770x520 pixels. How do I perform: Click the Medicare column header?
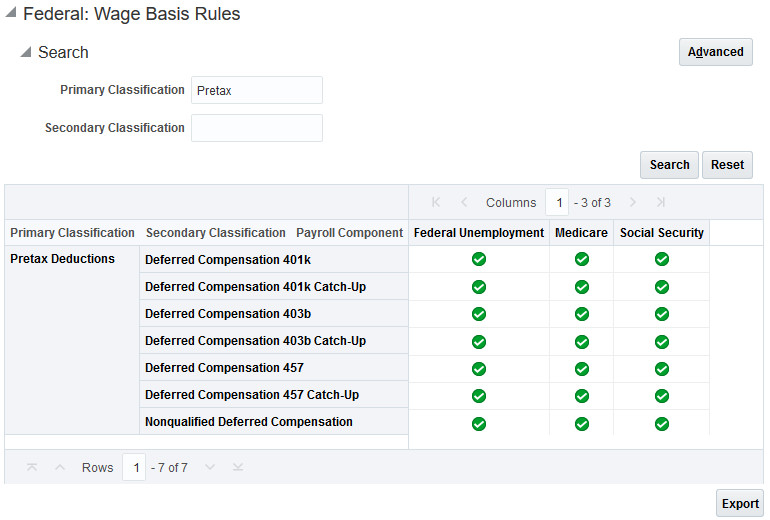[x=582, y=233]
